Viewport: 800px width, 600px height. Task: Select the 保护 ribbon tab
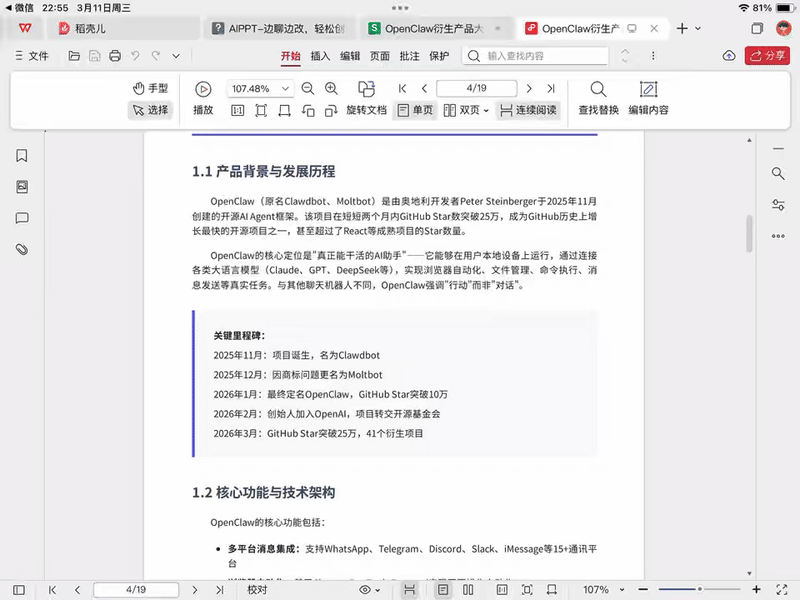[x=439, y=56]
